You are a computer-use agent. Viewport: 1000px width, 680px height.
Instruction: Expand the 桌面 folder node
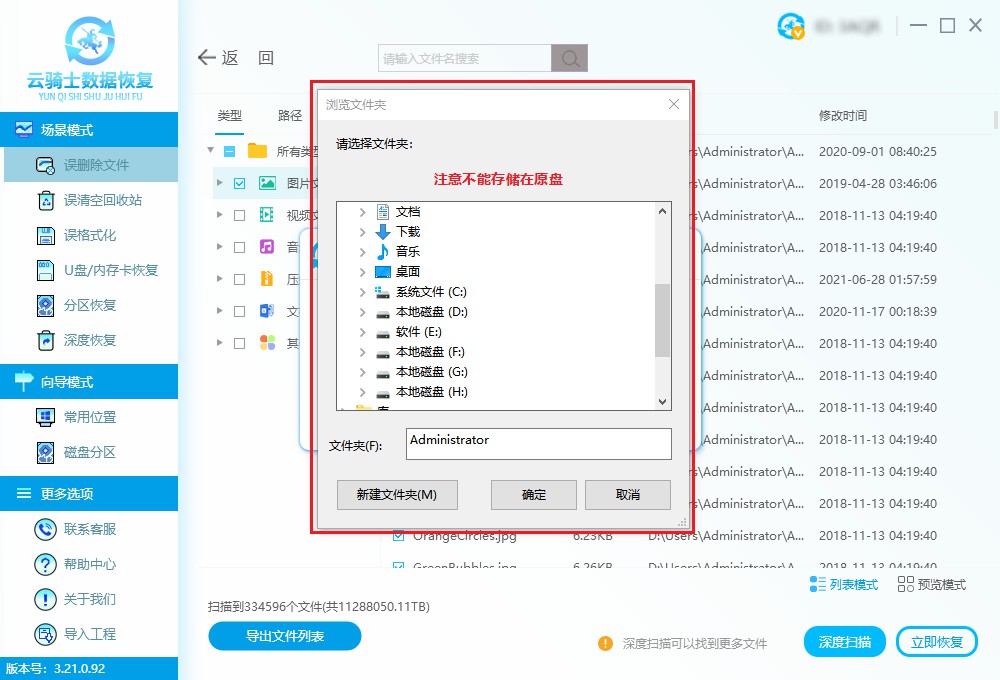coord(362,272)
